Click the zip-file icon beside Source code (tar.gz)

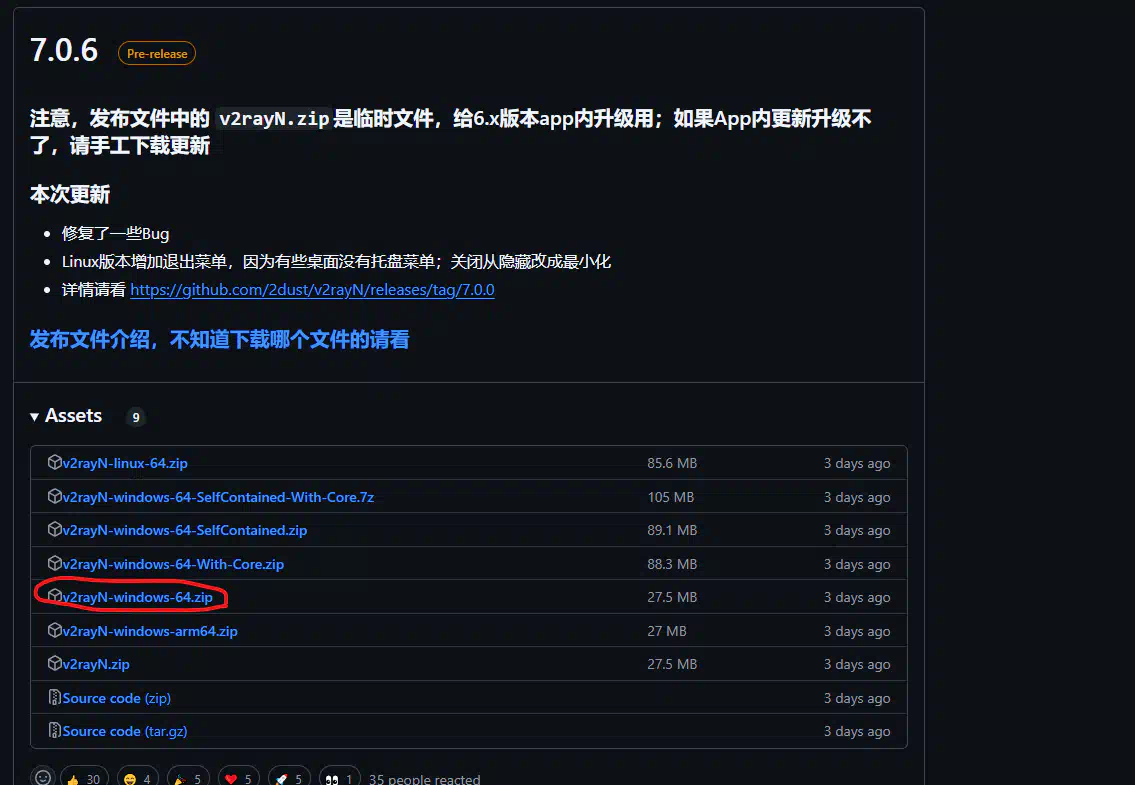54,731
